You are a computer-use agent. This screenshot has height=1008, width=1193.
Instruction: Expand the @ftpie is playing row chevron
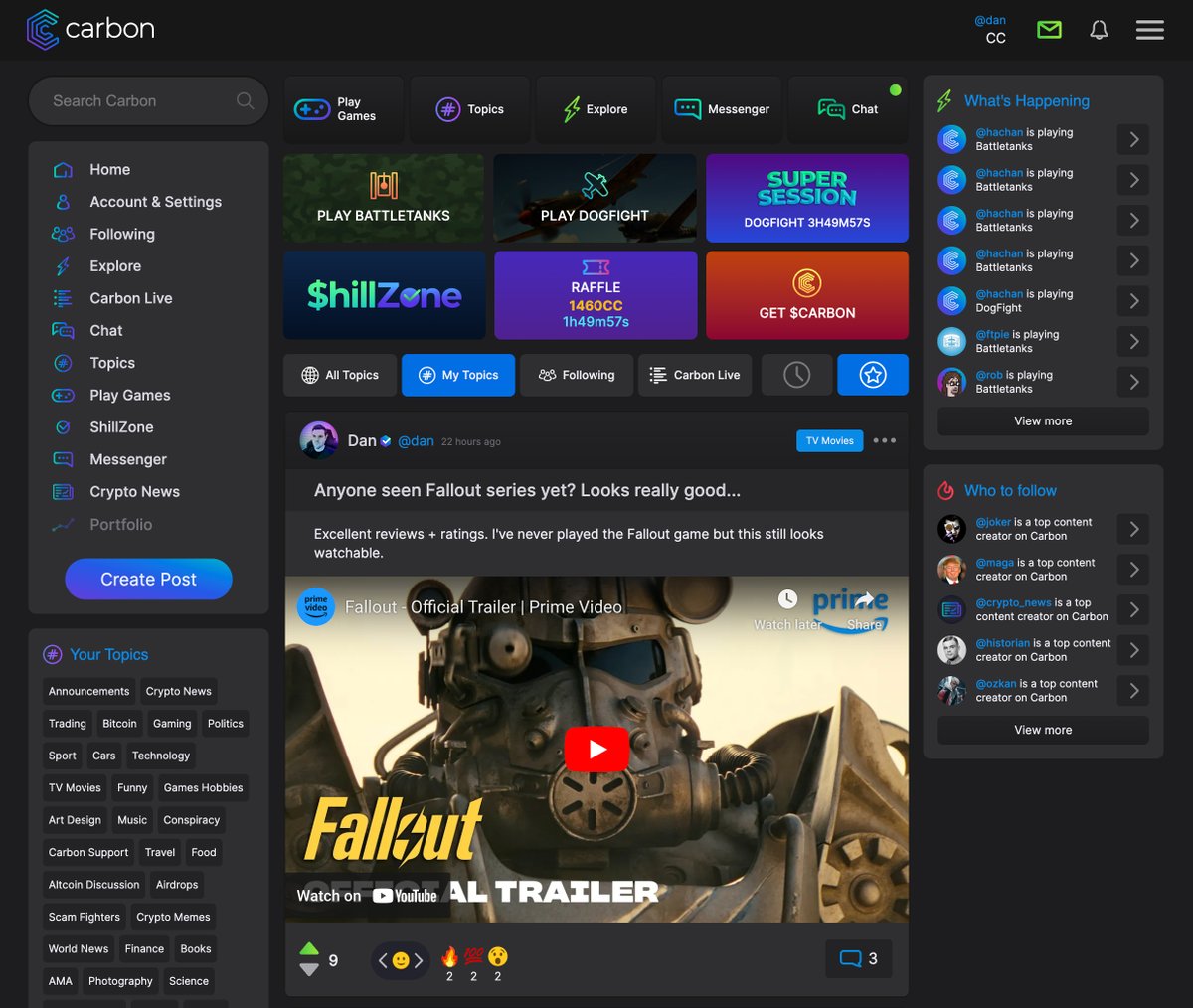[1133, 342]
